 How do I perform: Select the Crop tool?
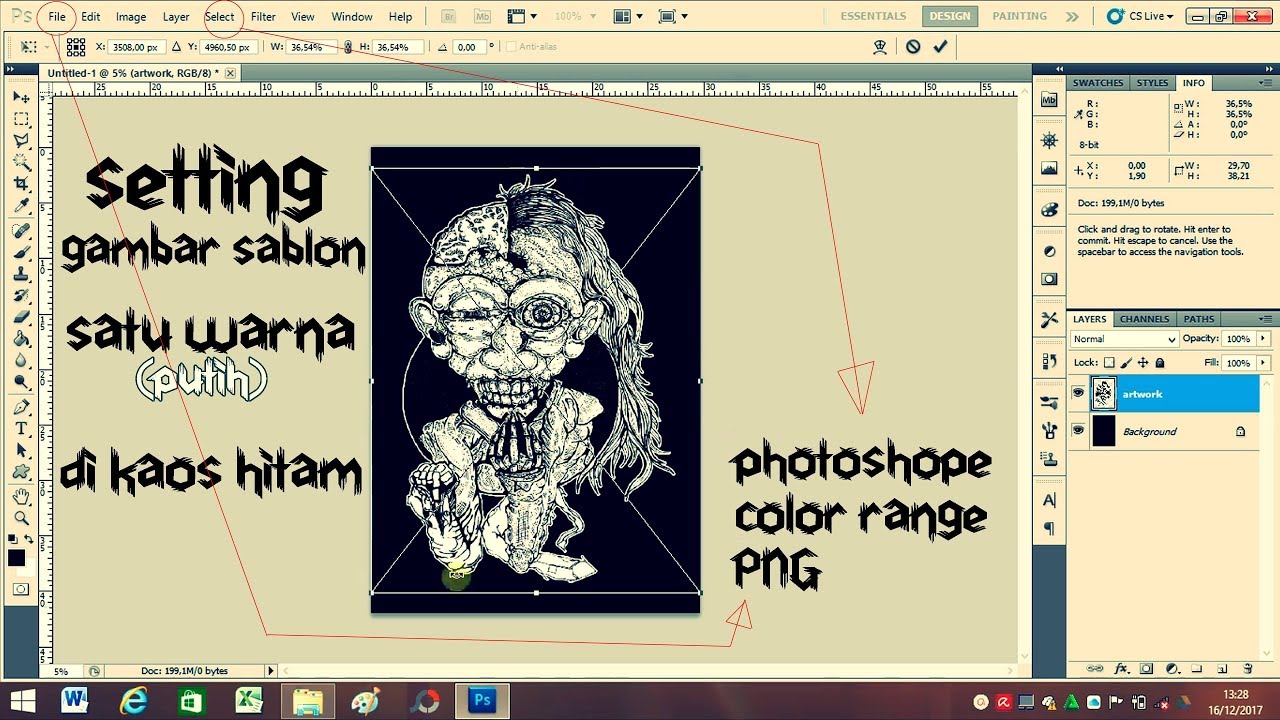pos(21,184)
